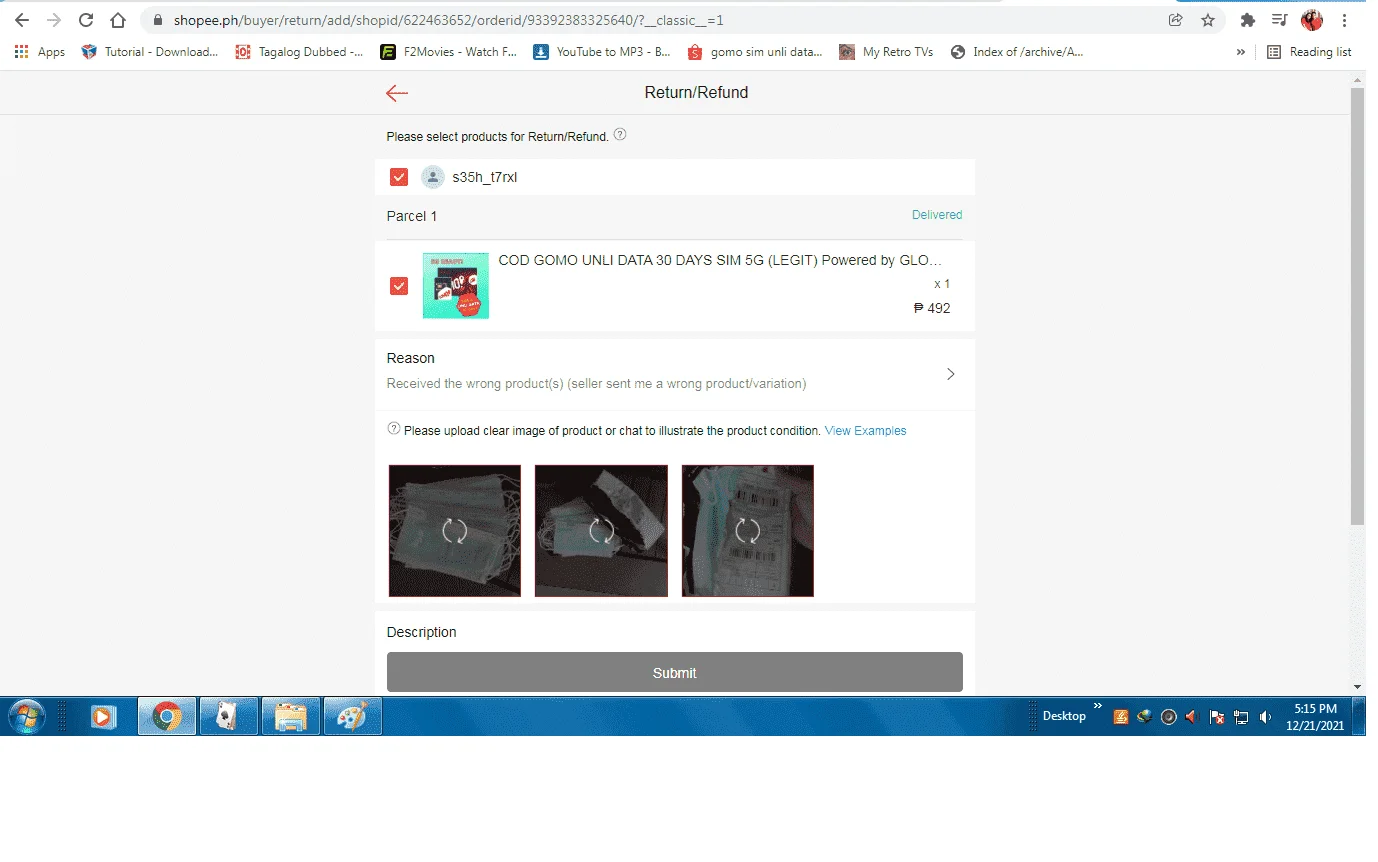Expand the Desktop toolbar chevron
1378x862 pixels.
pos(1098,707)
